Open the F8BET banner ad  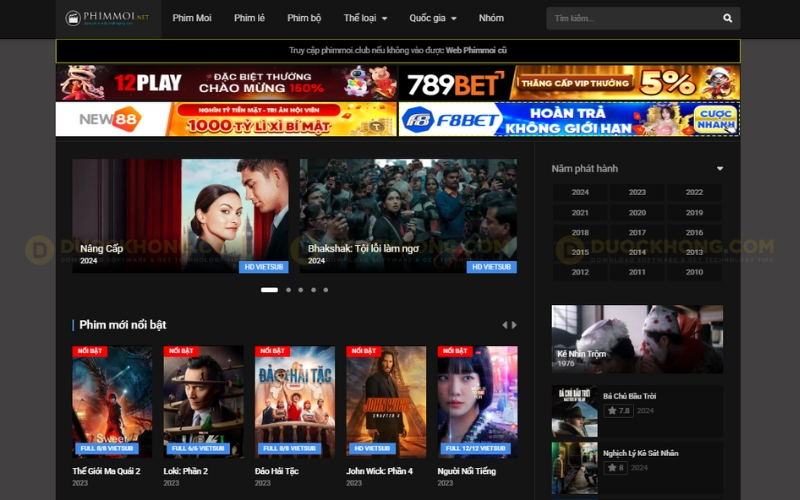click(569, 119)
